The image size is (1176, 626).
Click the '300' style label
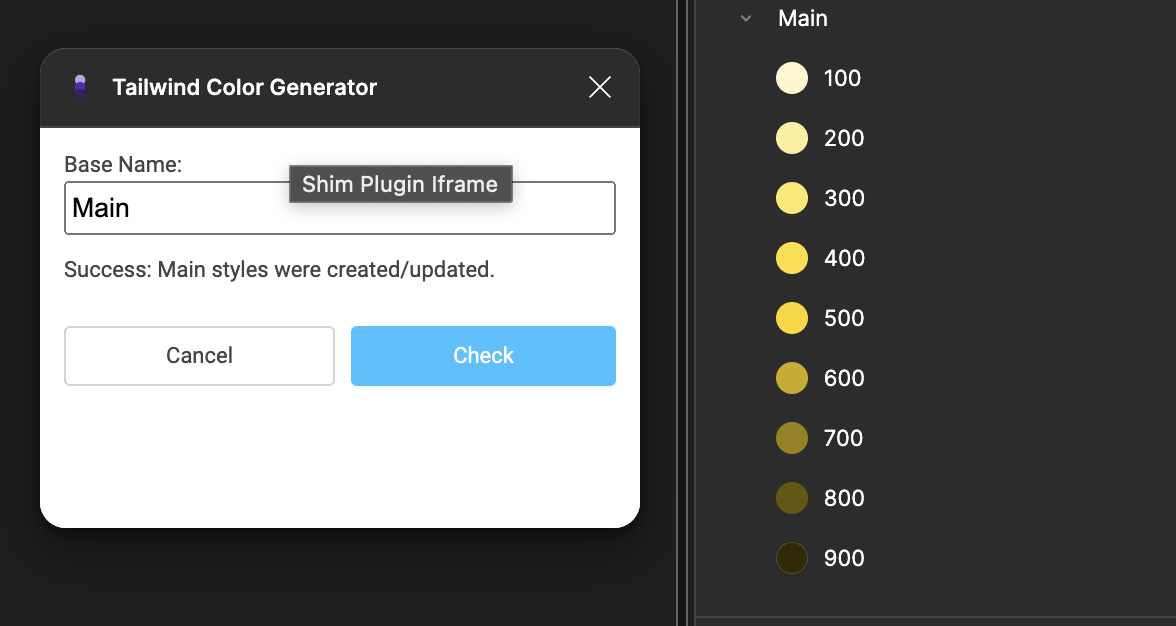tap(844, 198)
